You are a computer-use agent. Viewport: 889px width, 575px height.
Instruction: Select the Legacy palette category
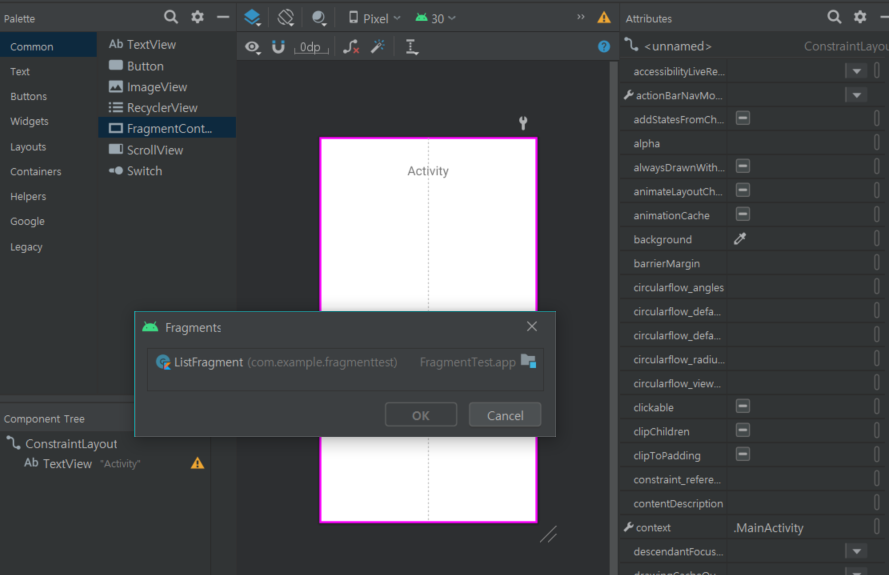(x=48, y=247)
